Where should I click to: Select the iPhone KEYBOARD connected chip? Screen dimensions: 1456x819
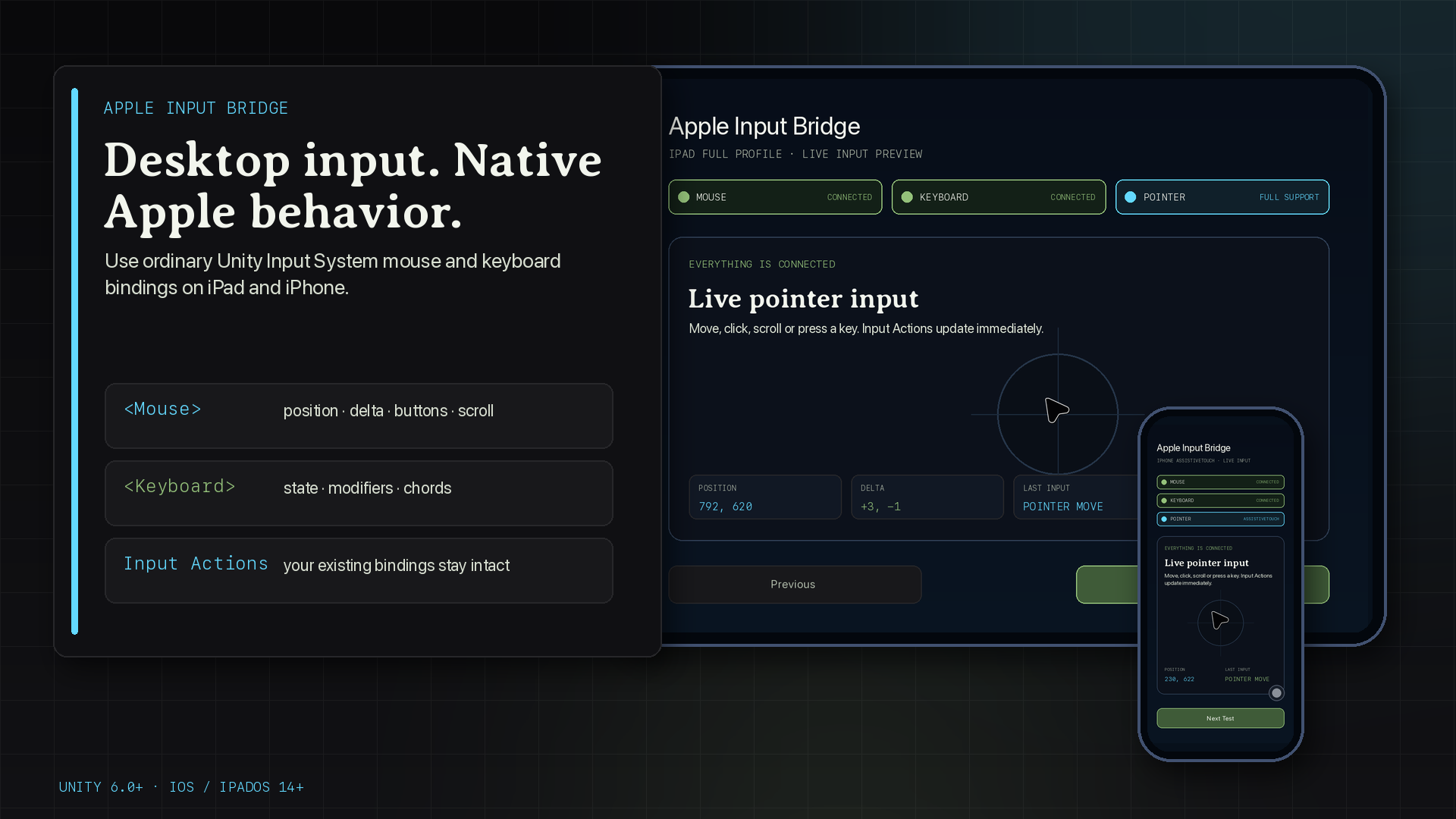tap(1220, 500)
